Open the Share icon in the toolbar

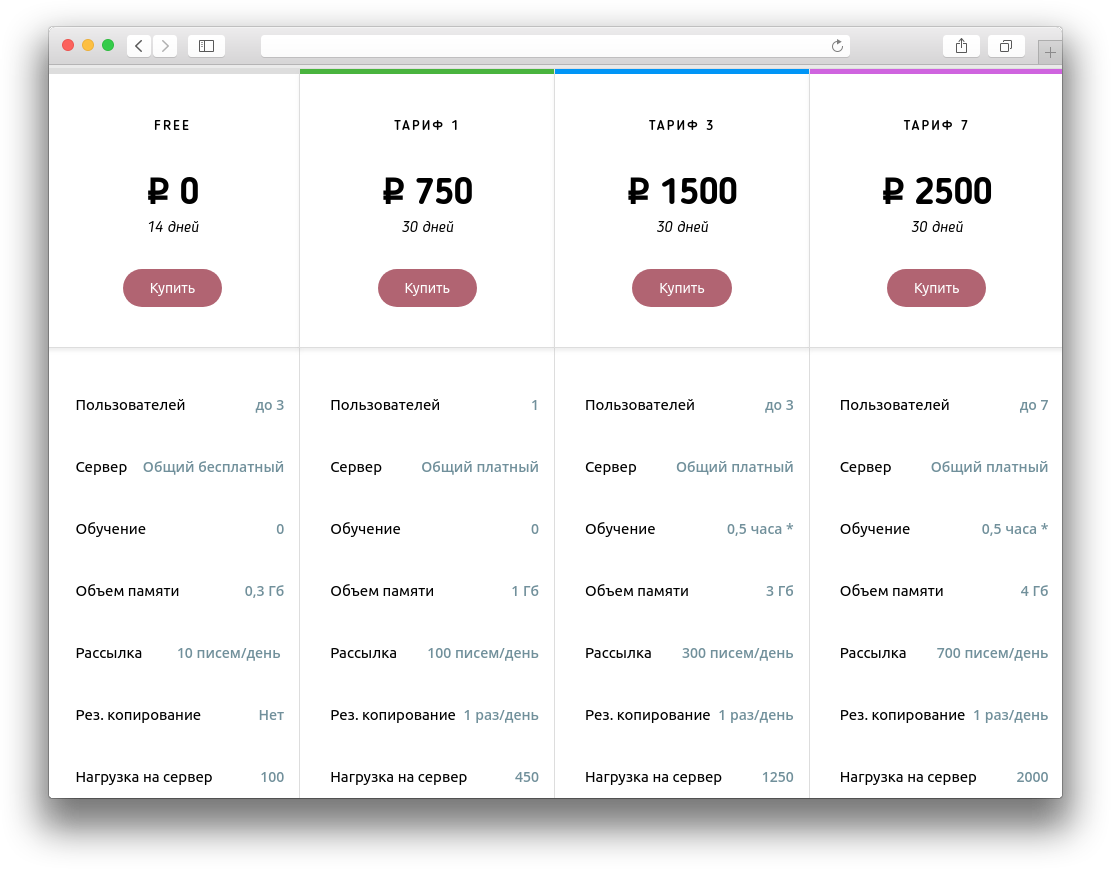[x=961, y=46]
